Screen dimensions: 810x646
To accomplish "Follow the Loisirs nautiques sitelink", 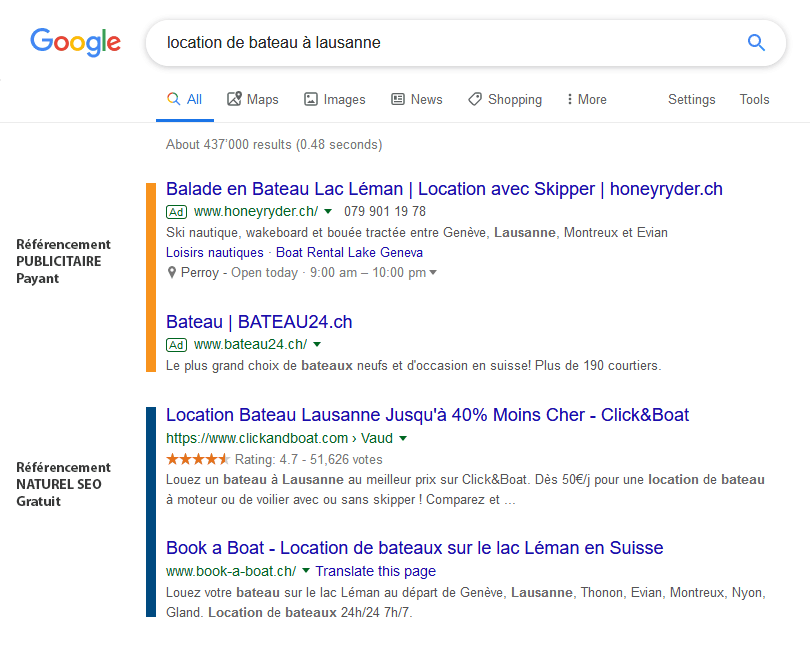I will point(214,253).
